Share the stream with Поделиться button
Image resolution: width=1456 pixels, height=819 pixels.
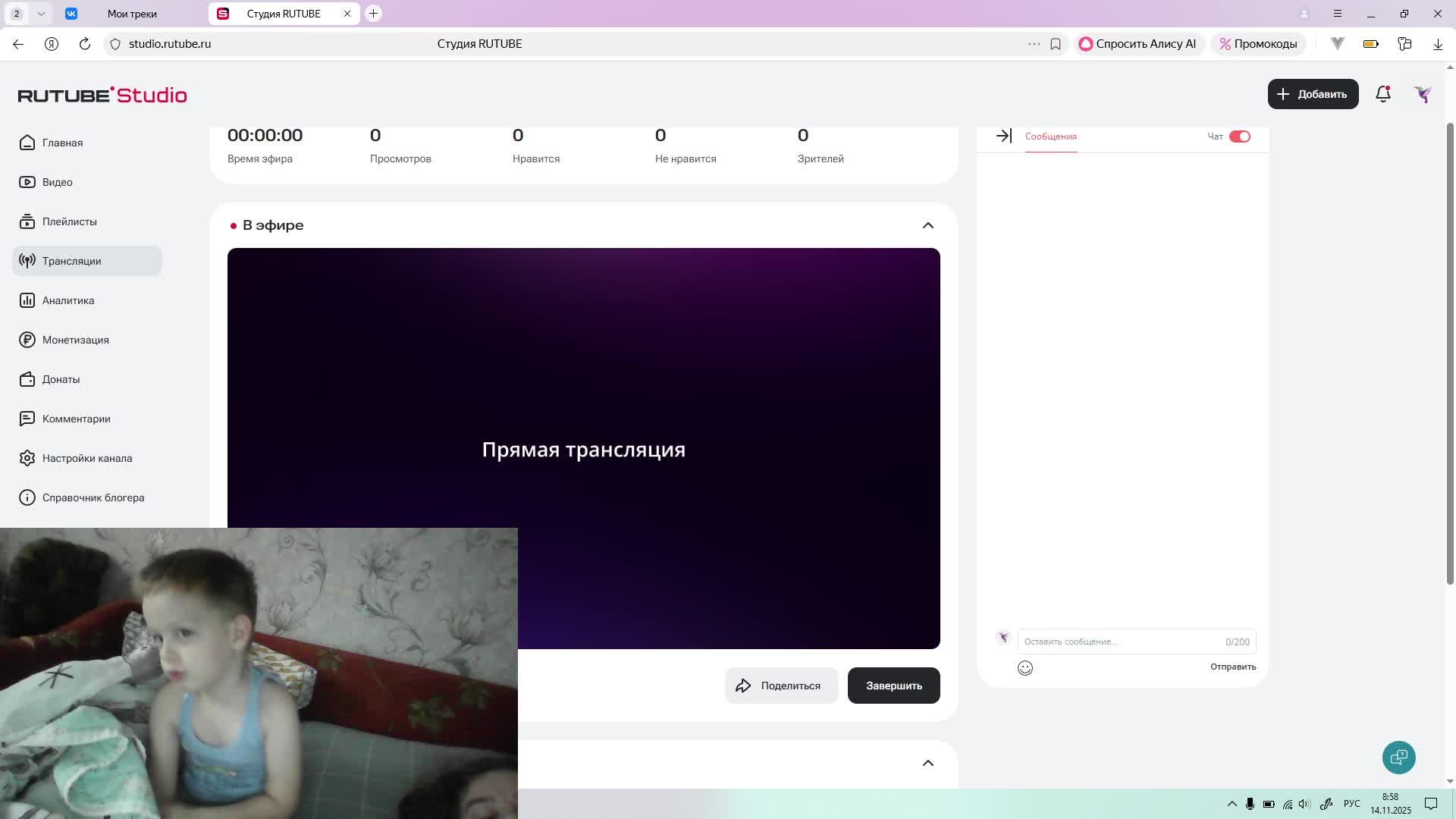(781, 685)
